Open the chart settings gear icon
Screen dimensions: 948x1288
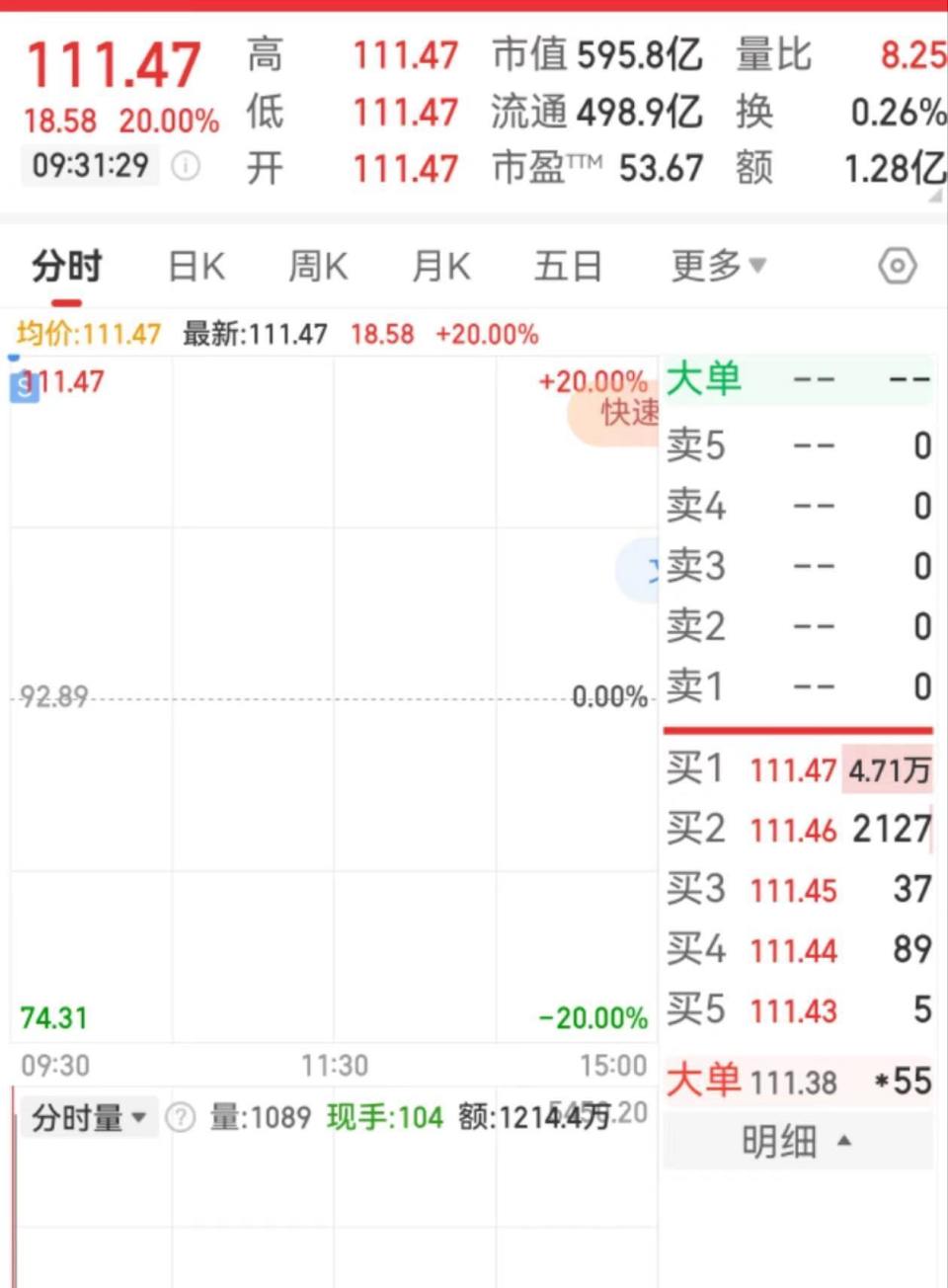[897, 266]
